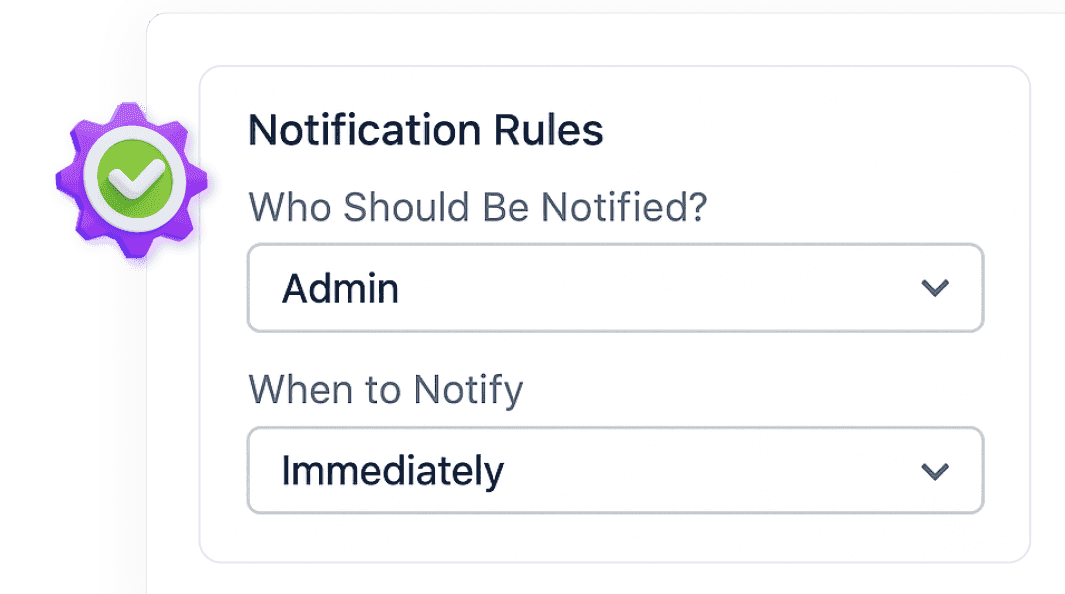Select the Immediately value text in the dropdown
This screenshot has width=1065, height=594.
(392, 471)
